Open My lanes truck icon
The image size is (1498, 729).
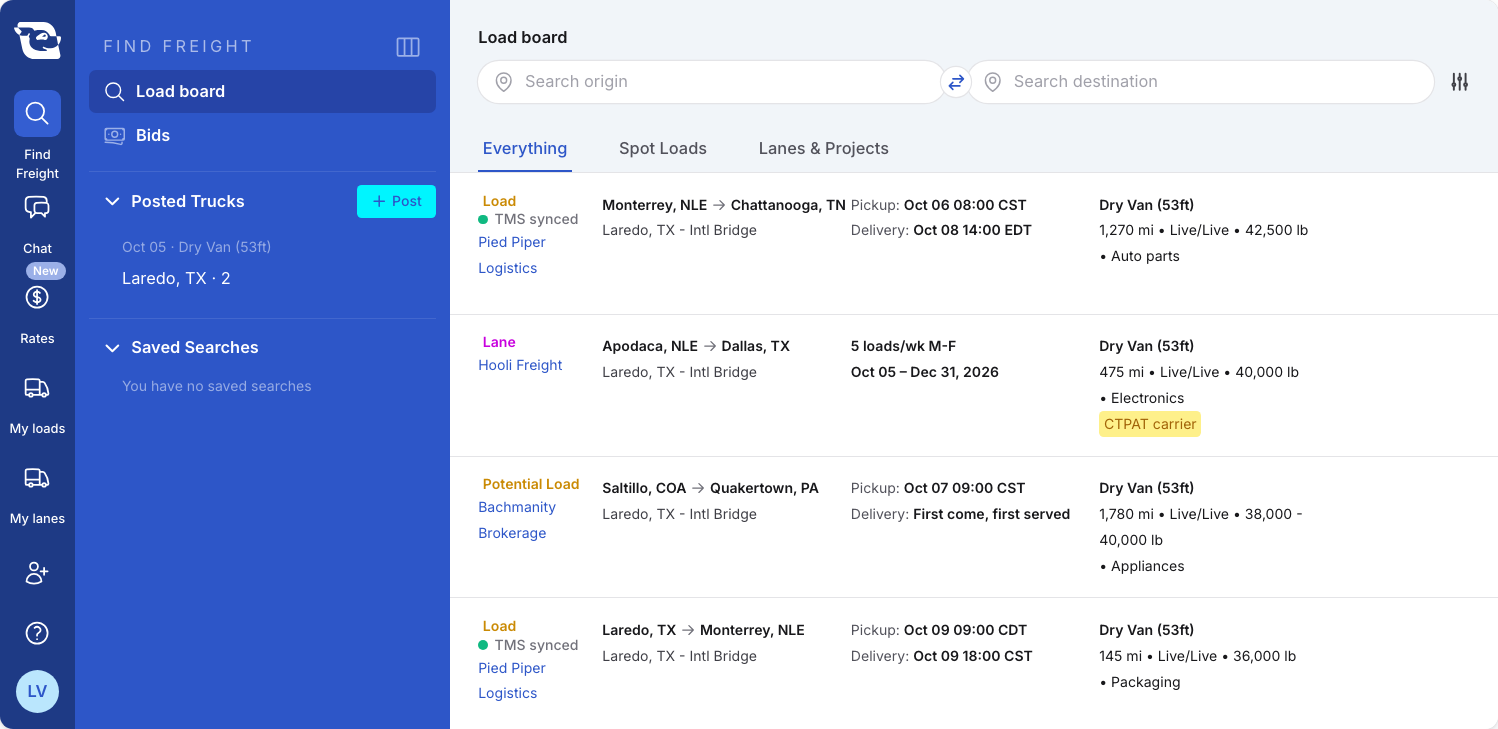click(37, 478)
